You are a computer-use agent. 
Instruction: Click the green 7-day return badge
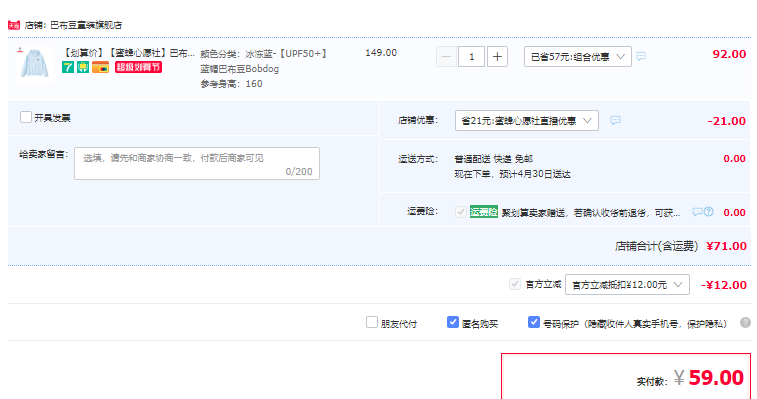click(68, 67)
